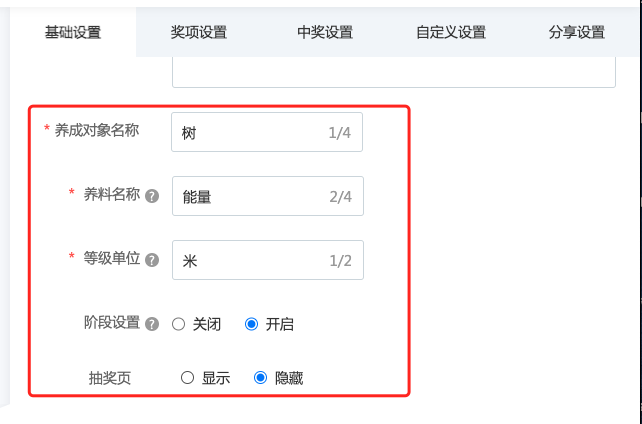Click help icon next to 养料名称

(152, 196)
